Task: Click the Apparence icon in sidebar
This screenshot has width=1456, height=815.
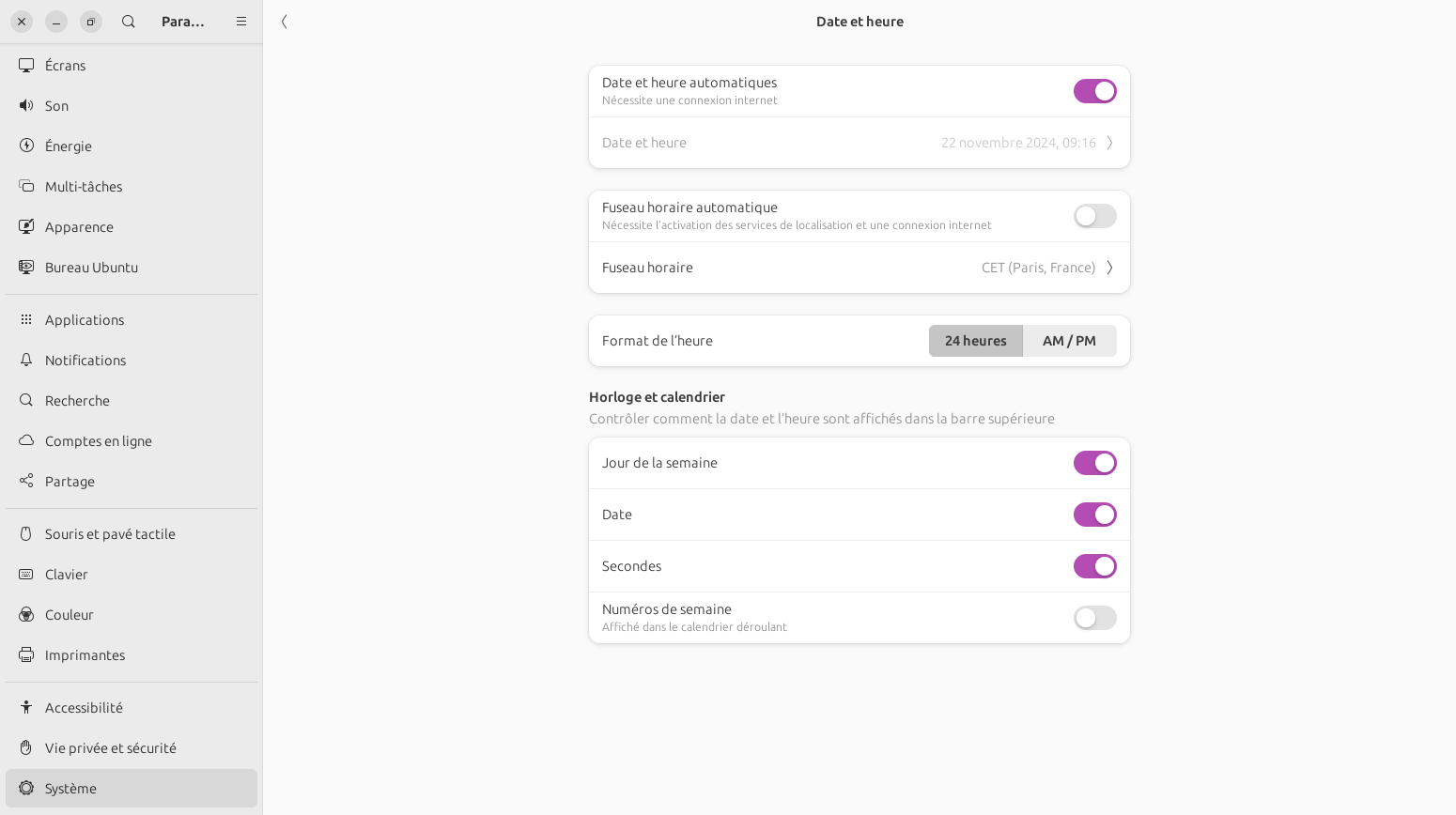Action: 26,226
